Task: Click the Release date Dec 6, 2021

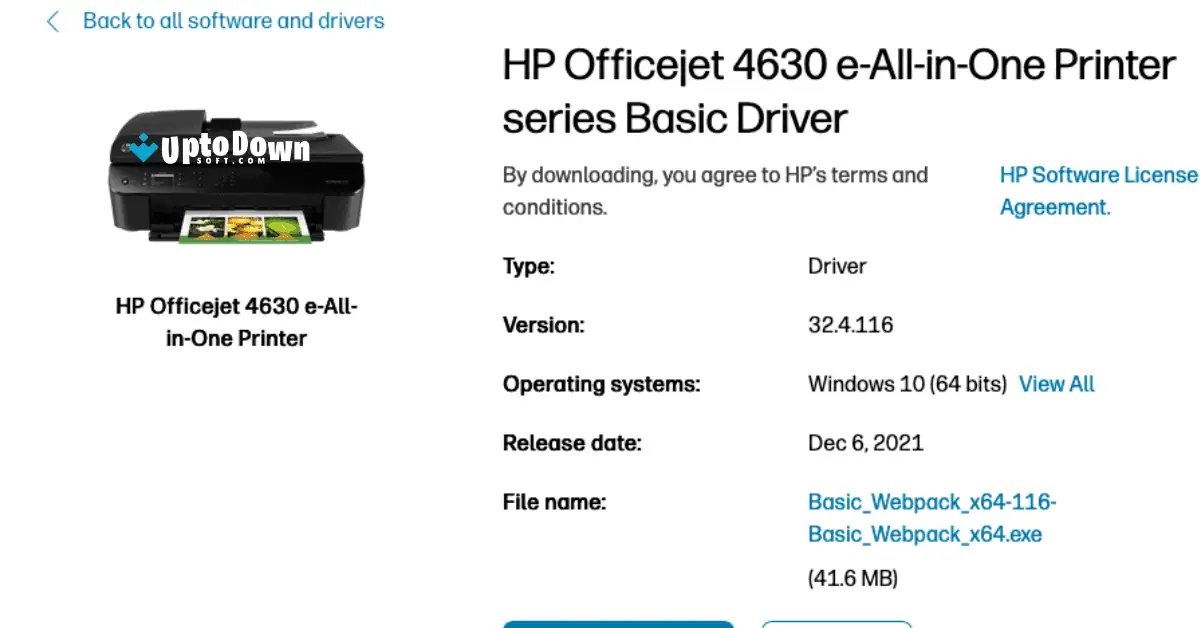Action: [x=866, y=442]
